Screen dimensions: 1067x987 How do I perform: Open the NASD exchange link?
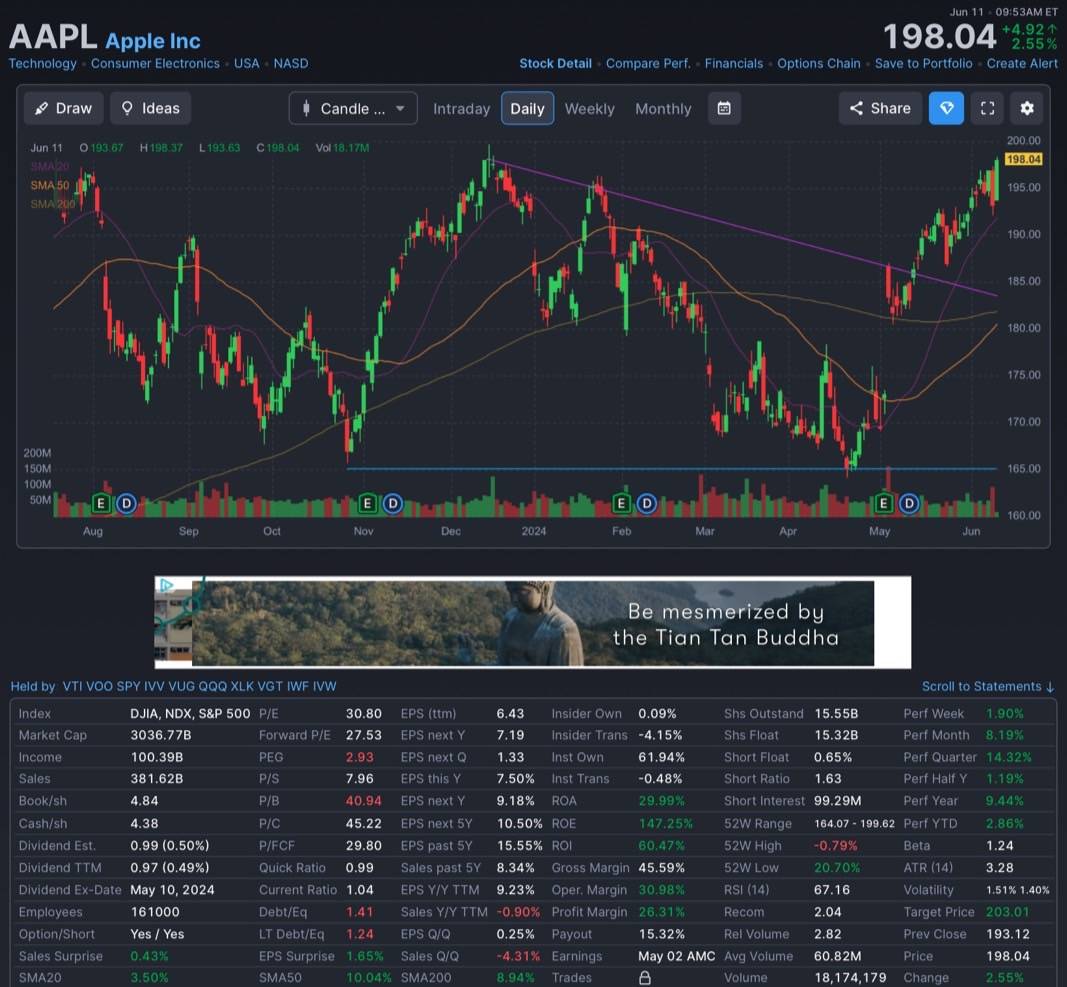pyautogui.click(x=291, y=63)
